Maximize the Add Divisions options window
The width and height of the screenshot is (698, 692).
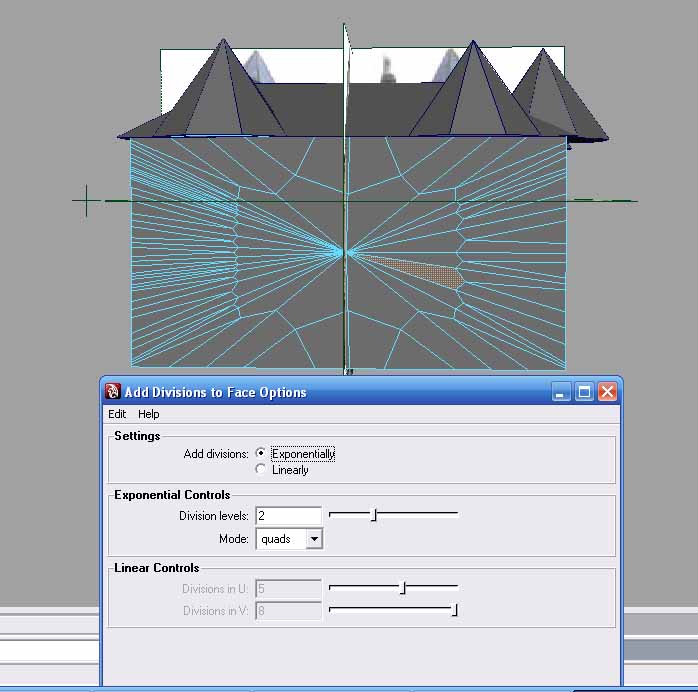click(584, 392)
